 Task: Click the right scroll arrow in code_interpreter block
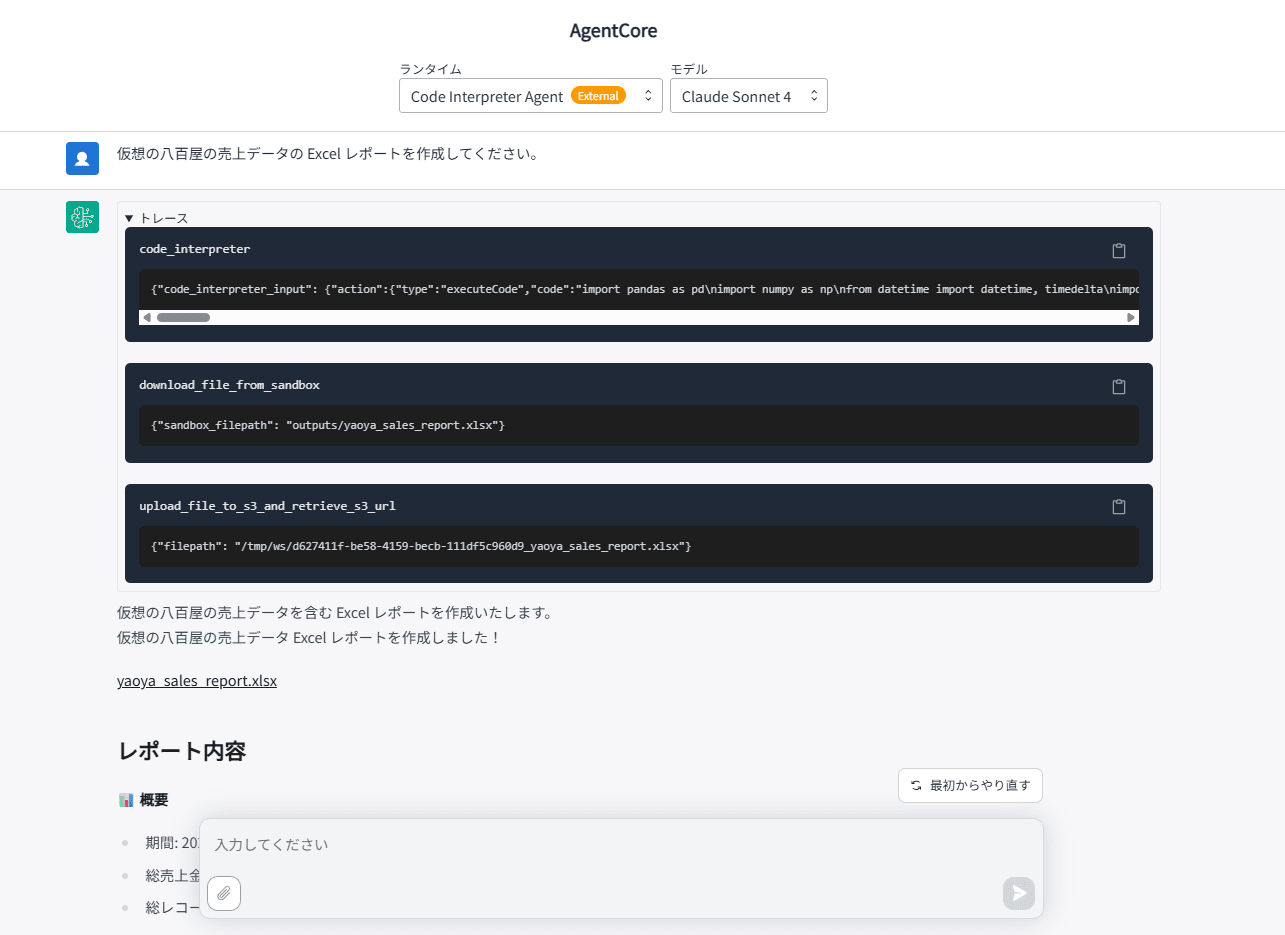[x=1131, y=317]
